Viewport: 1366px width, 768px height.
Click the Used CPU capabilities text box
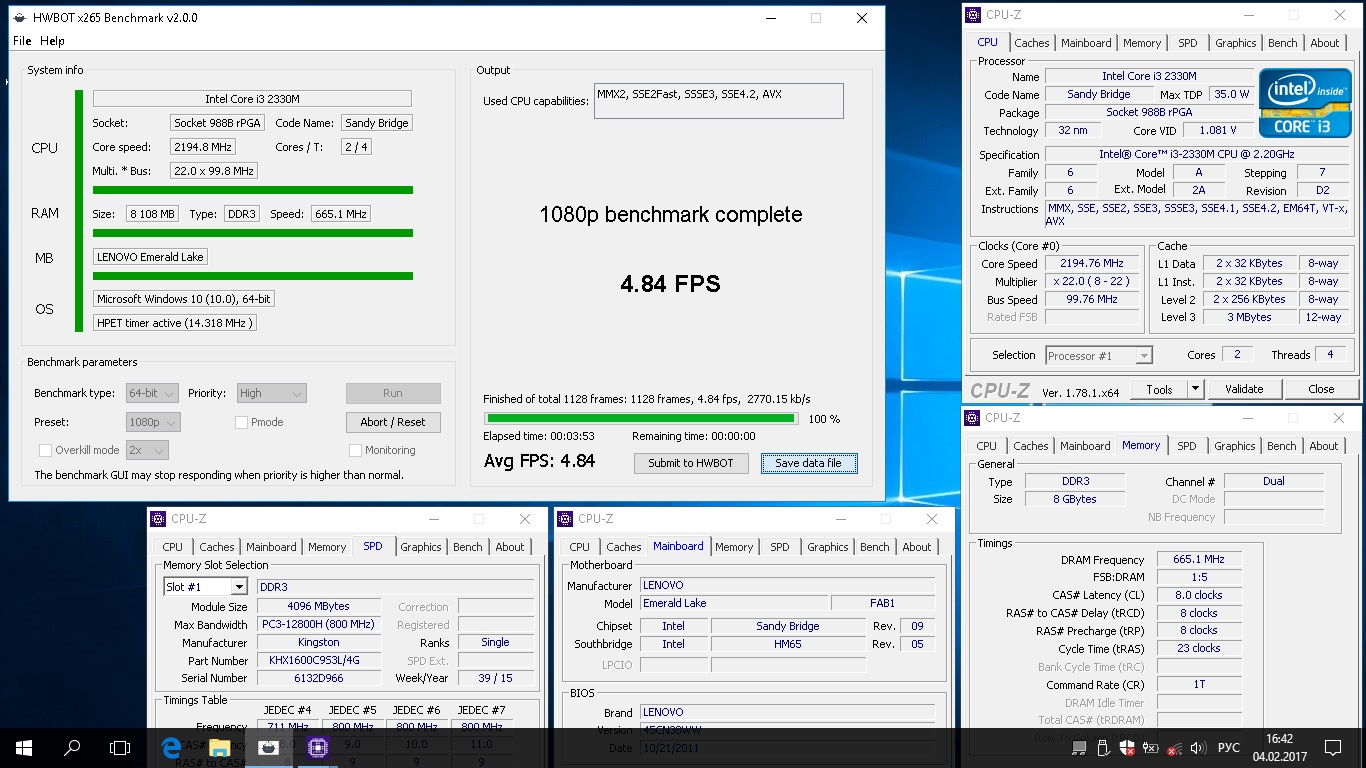[719, 101]
